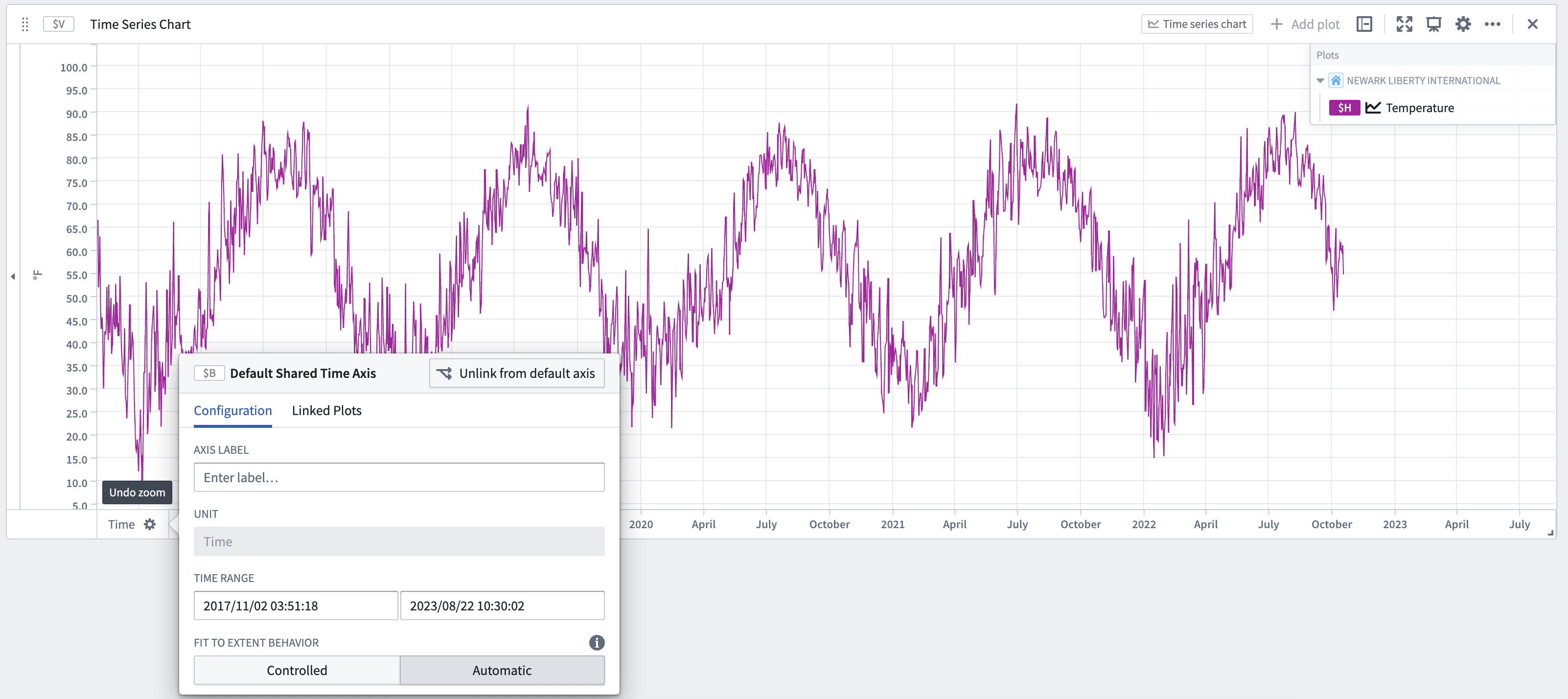Image resolution: width=1568 pixels, height=699 pixels.
Task: Open the Time axis gear settings
Action: 150,524
